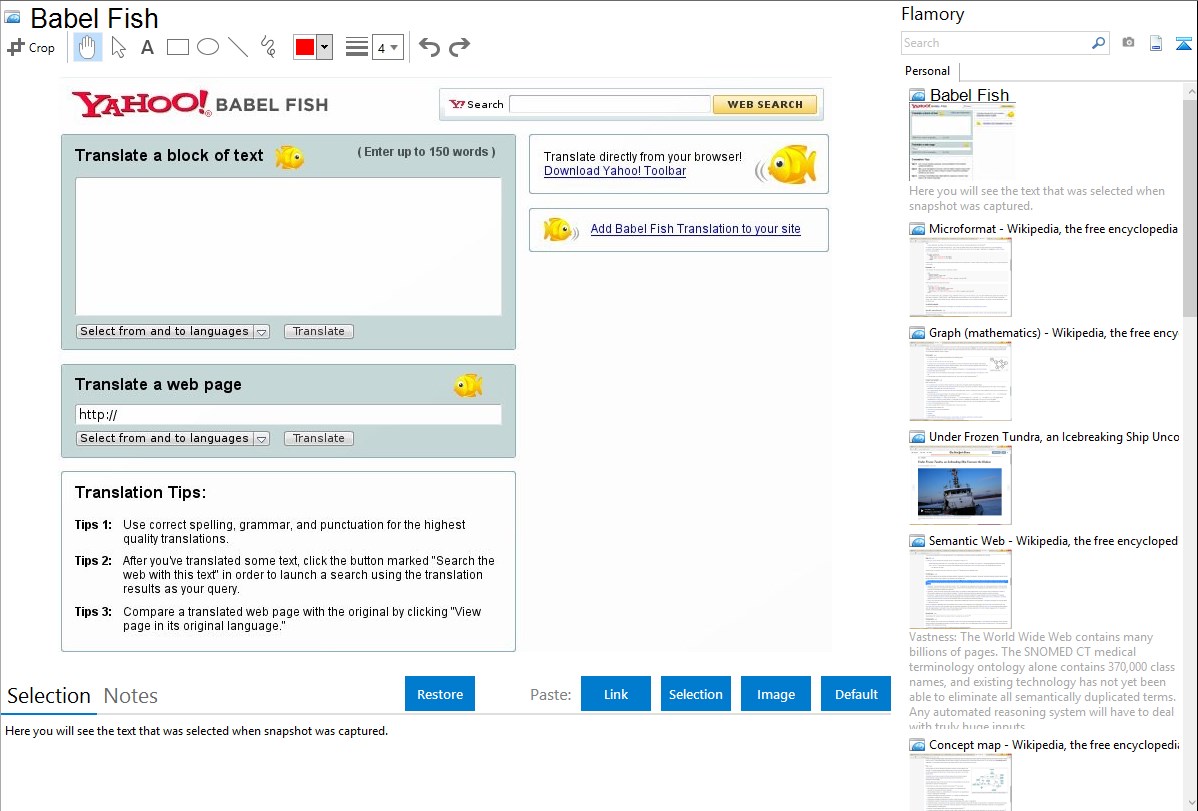Screen dimensions: 1198x811
Task: Open the Graph (mathematics) snapshot thumbnail
Action: pos(960,381)
